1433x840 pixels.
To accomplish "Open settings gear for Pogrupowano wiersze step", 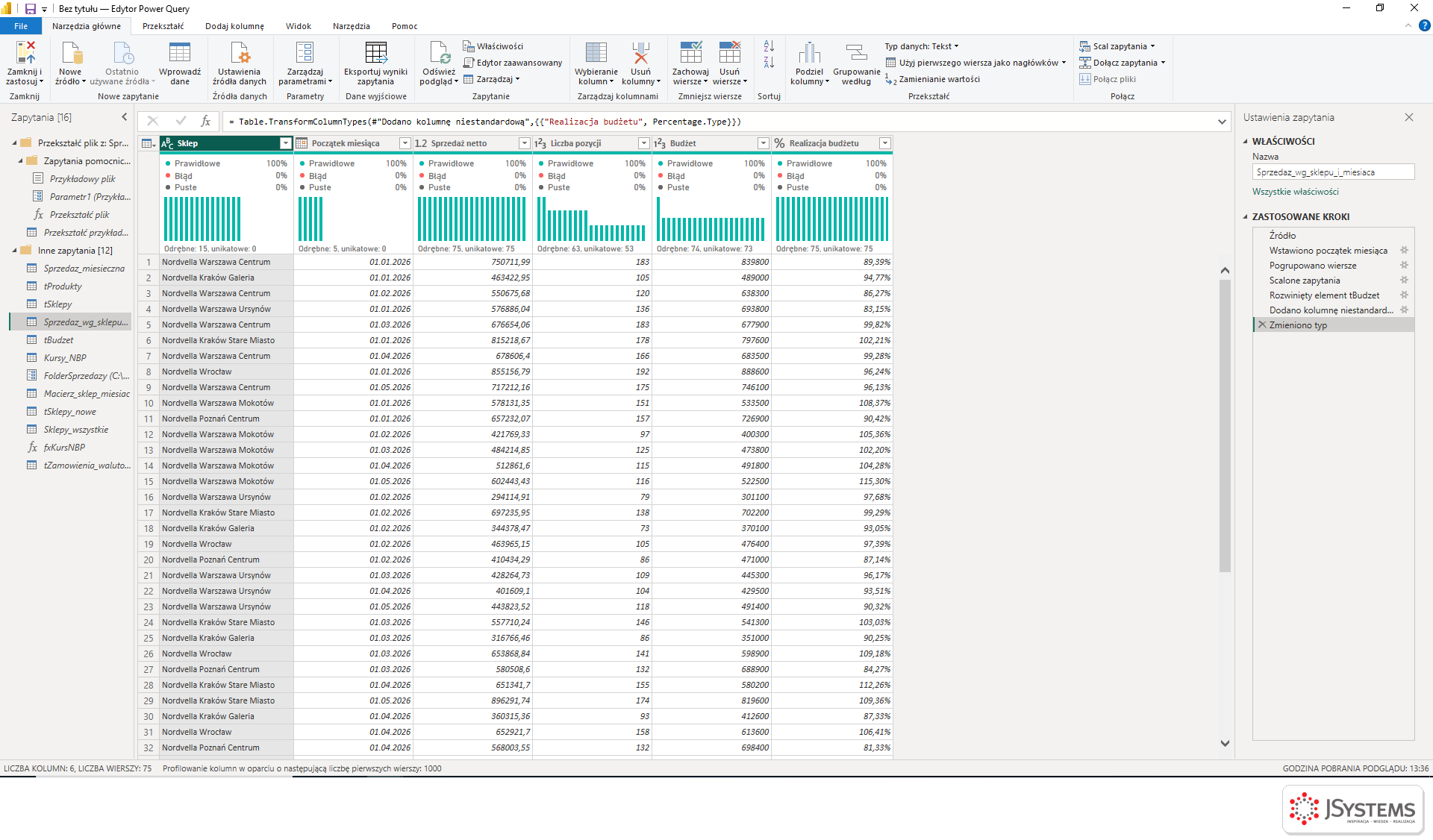I will click(x=1404, y=266).
